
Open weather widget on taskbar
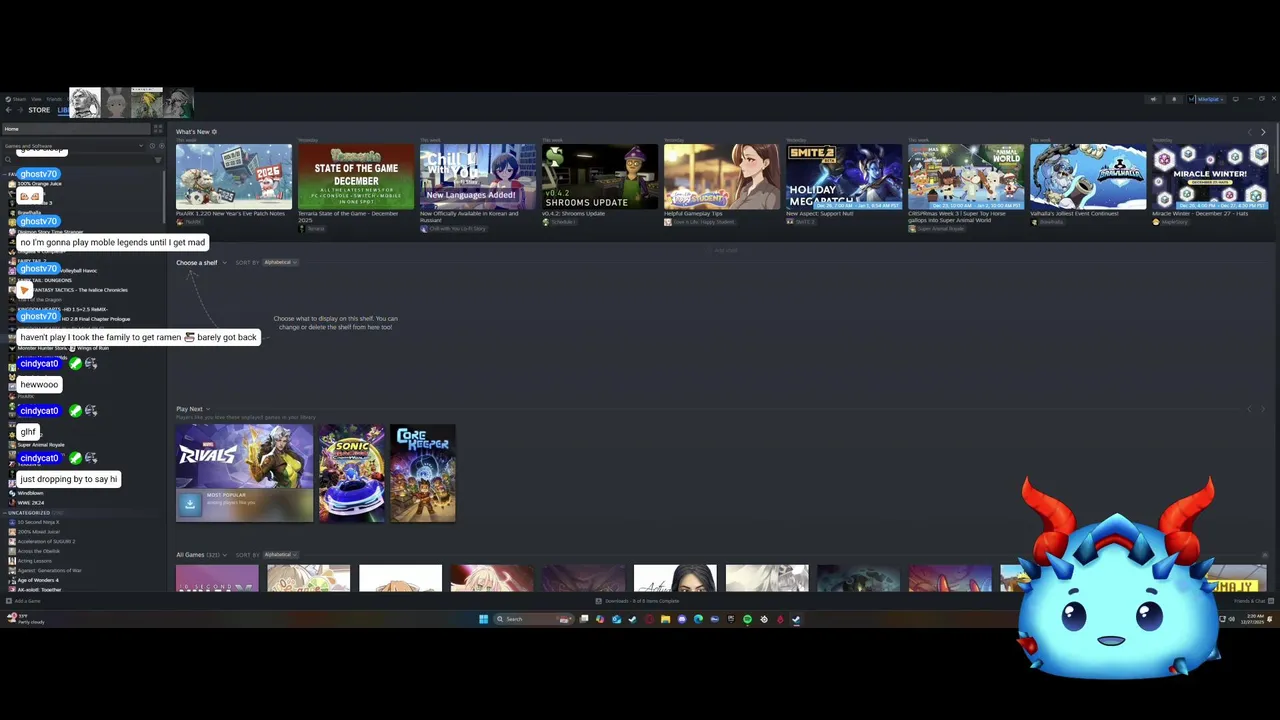[25, 619]
